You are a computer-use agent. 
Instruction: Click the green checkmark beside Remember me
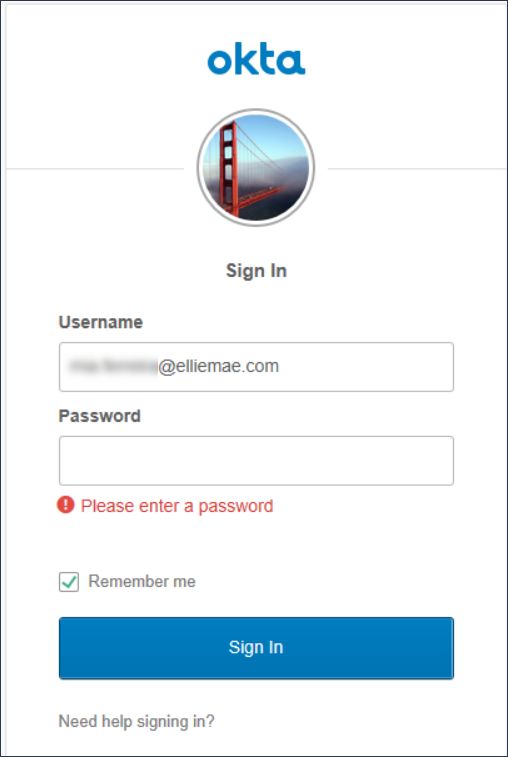69,582
